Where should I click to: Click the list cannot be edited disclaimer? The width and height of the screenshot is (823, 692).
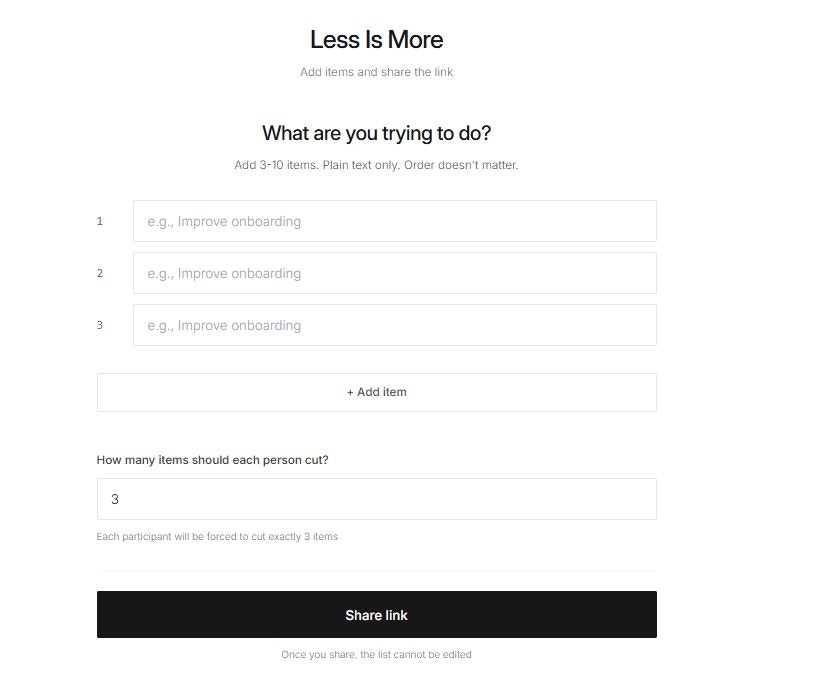click(x=376, y=655)
